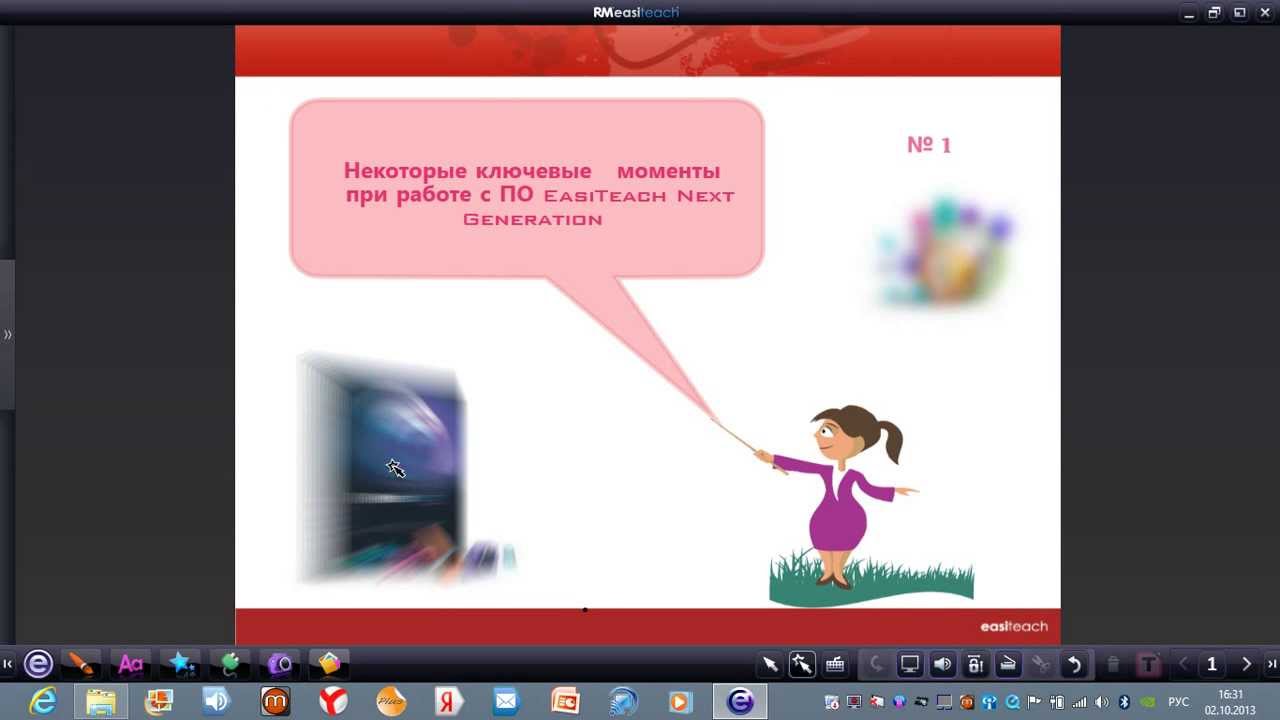Open the orange Plus app on taskbar
Viewport: 1280px width, 720px height.
coord(391,702)
